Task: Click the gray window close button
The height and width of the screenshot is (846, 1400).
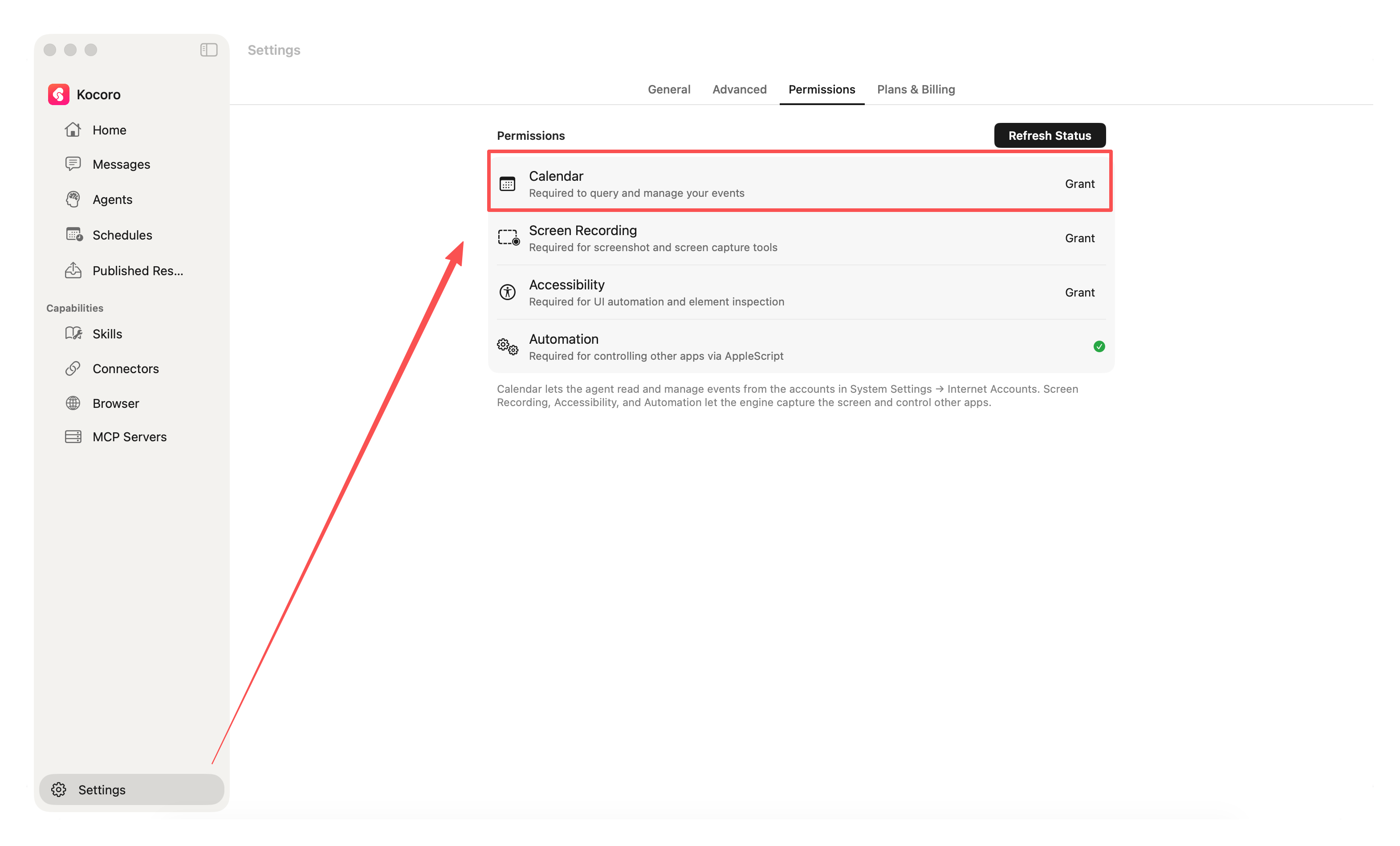Action: pos(50,50)
